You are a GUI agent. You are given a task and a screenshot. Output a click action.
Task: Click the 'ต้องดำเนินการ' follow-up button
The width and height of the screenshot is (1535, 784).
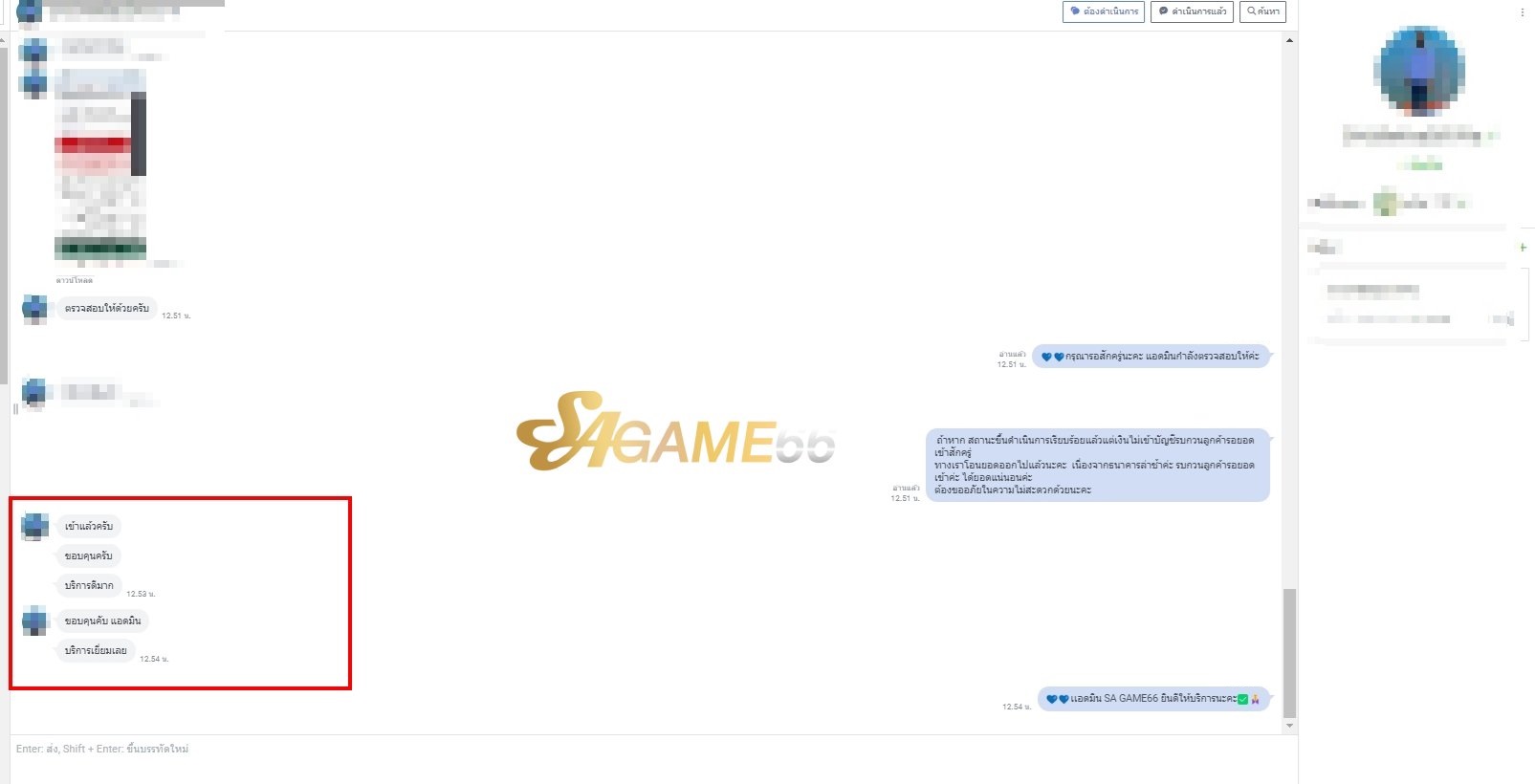pos(1103,11)
